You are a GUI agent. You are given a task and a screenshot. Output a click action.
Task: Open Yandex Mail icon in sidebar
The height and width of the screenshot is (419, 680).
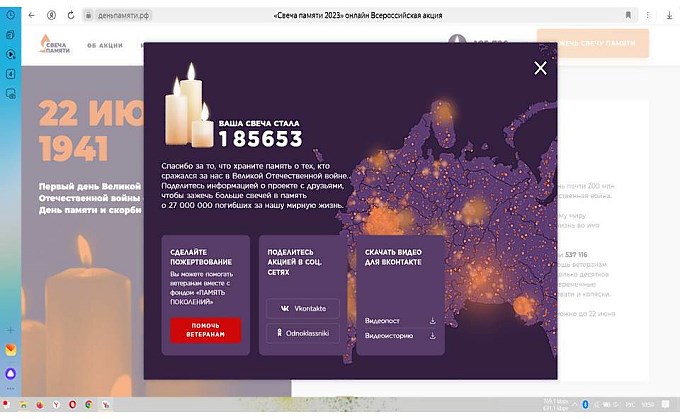pos(10,350)
